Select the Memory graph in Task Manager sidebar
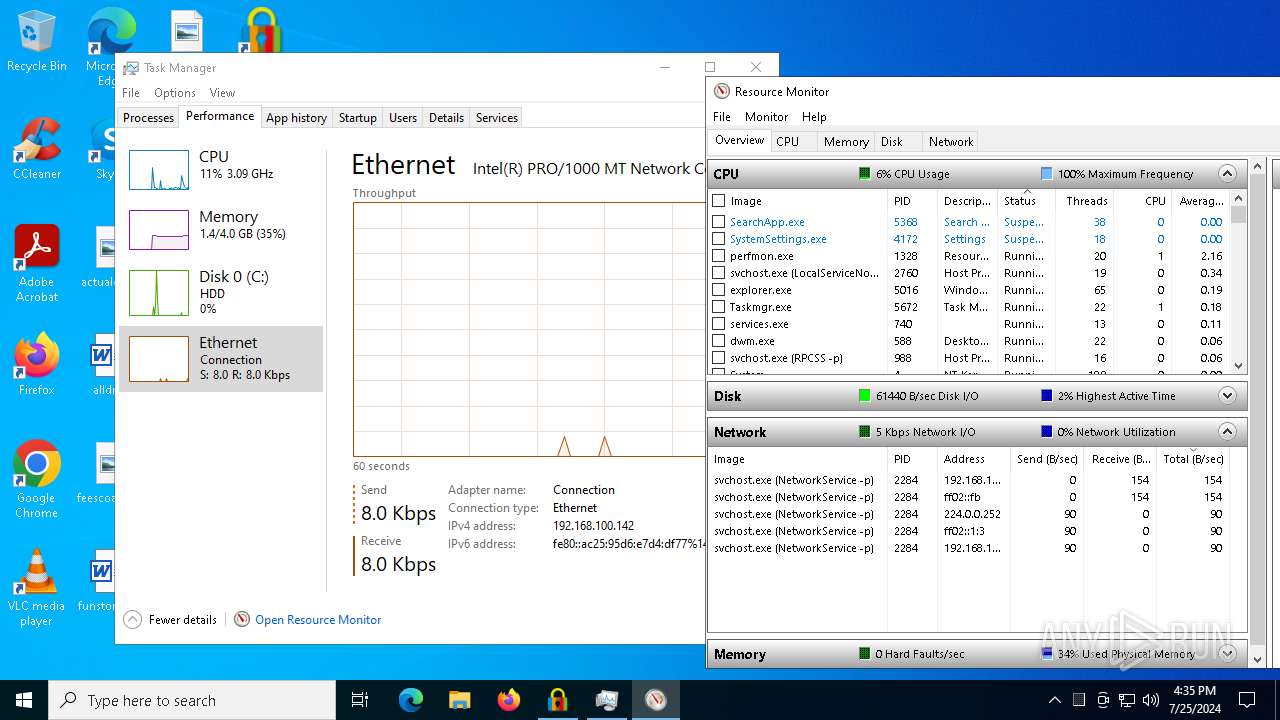1280x720 pixels. pyautogui.click(x=159, y=230)
